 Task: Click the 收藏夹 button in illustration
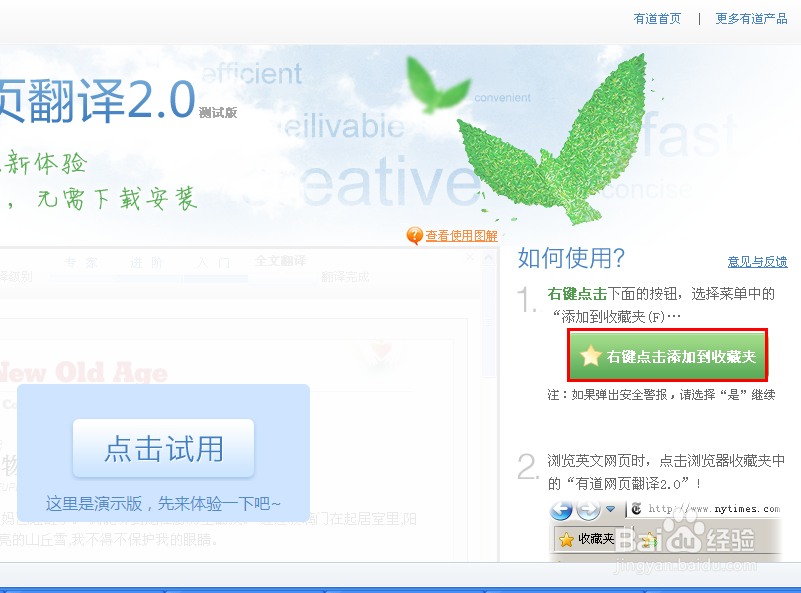[x=587, y=539]
